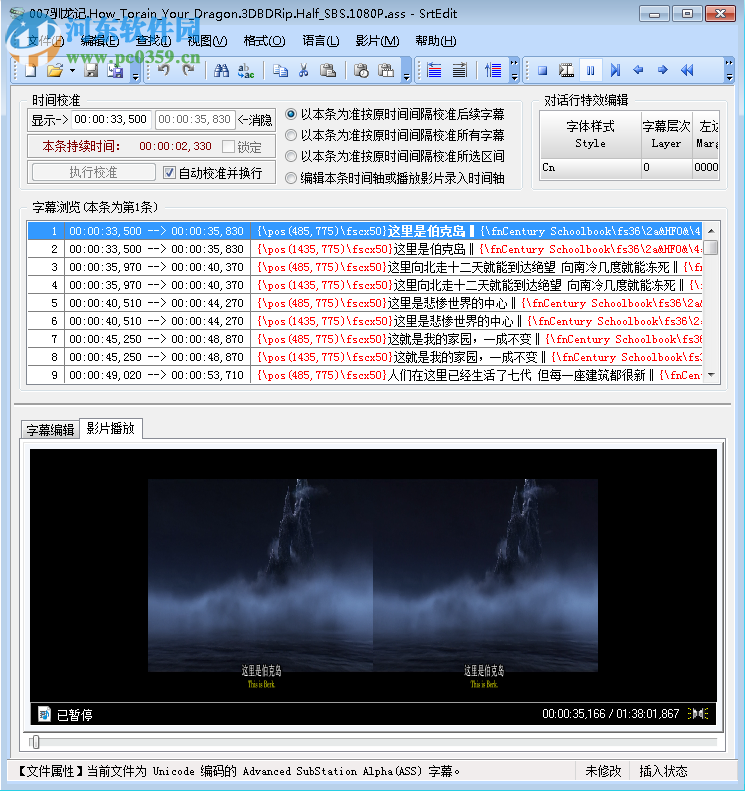Viewport: 745px width, 791px height.
Task: Click the blue right arrow icon
Action: tap(663, 70)
